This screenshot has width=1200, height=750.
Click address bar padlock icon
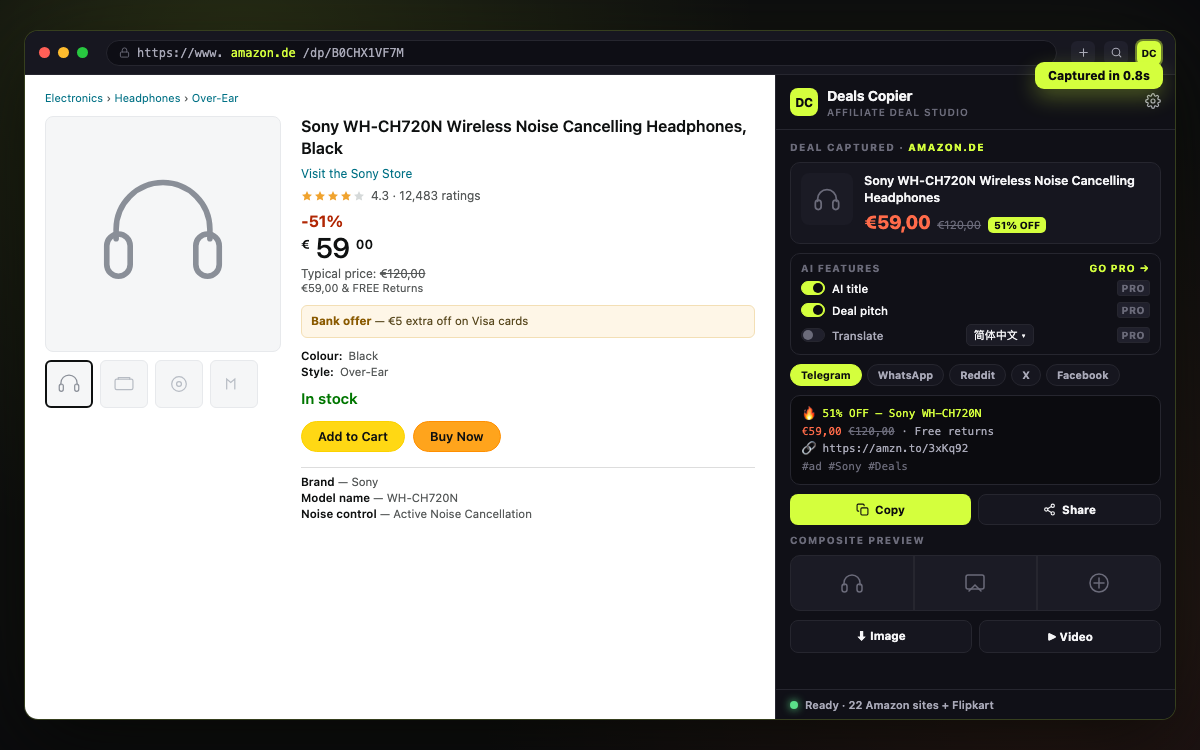124,53
